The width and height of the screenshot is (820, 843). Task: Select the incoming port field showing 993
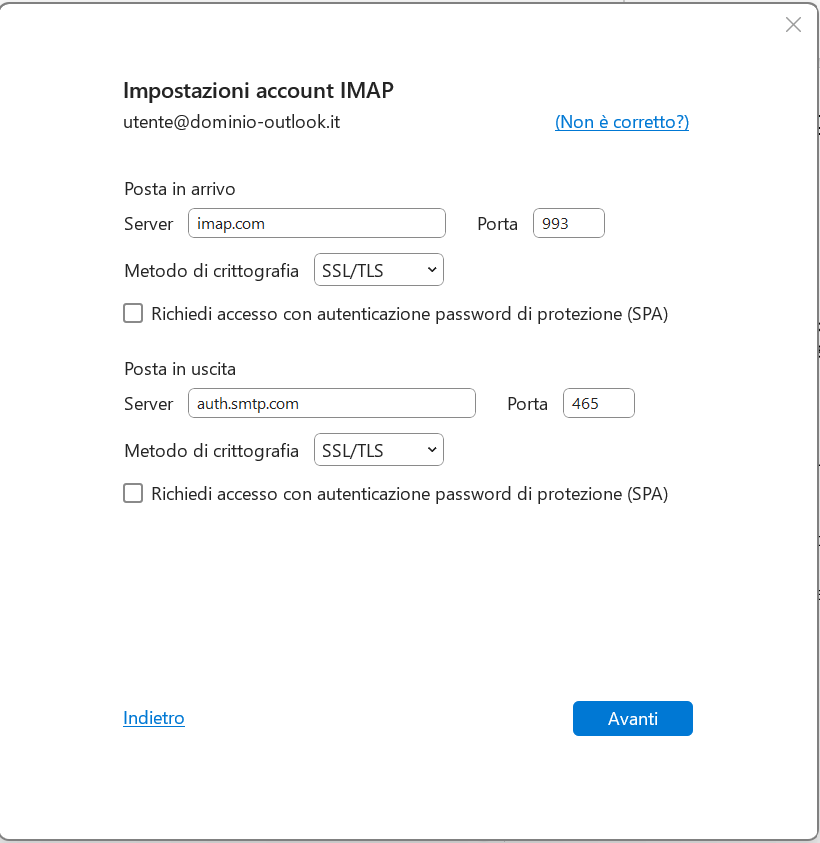568,223
